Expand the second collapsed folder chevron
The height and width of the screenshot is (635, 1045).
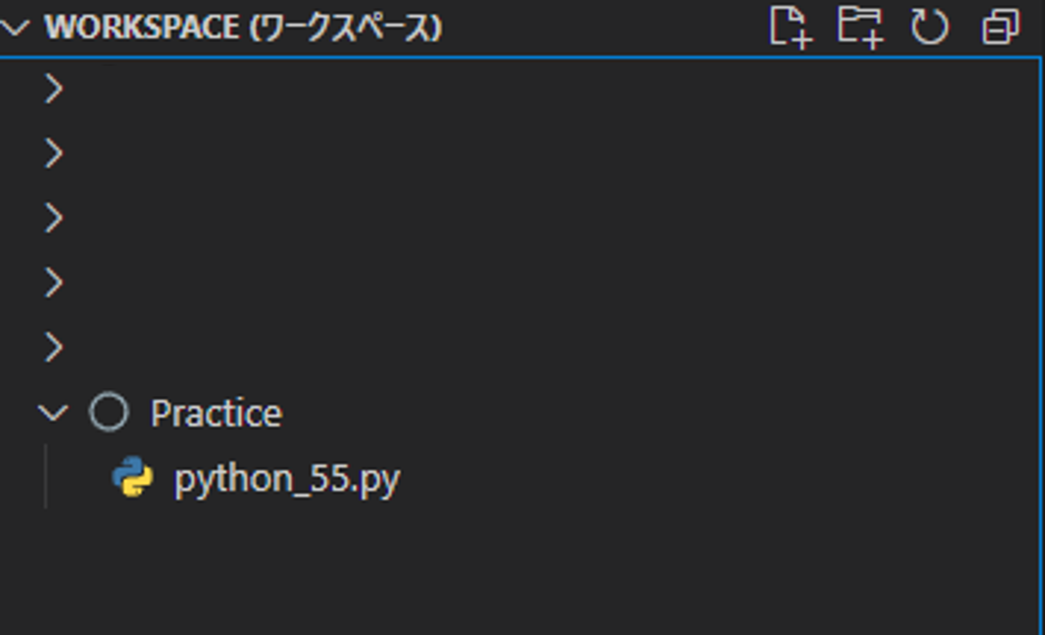pos(53,153)
